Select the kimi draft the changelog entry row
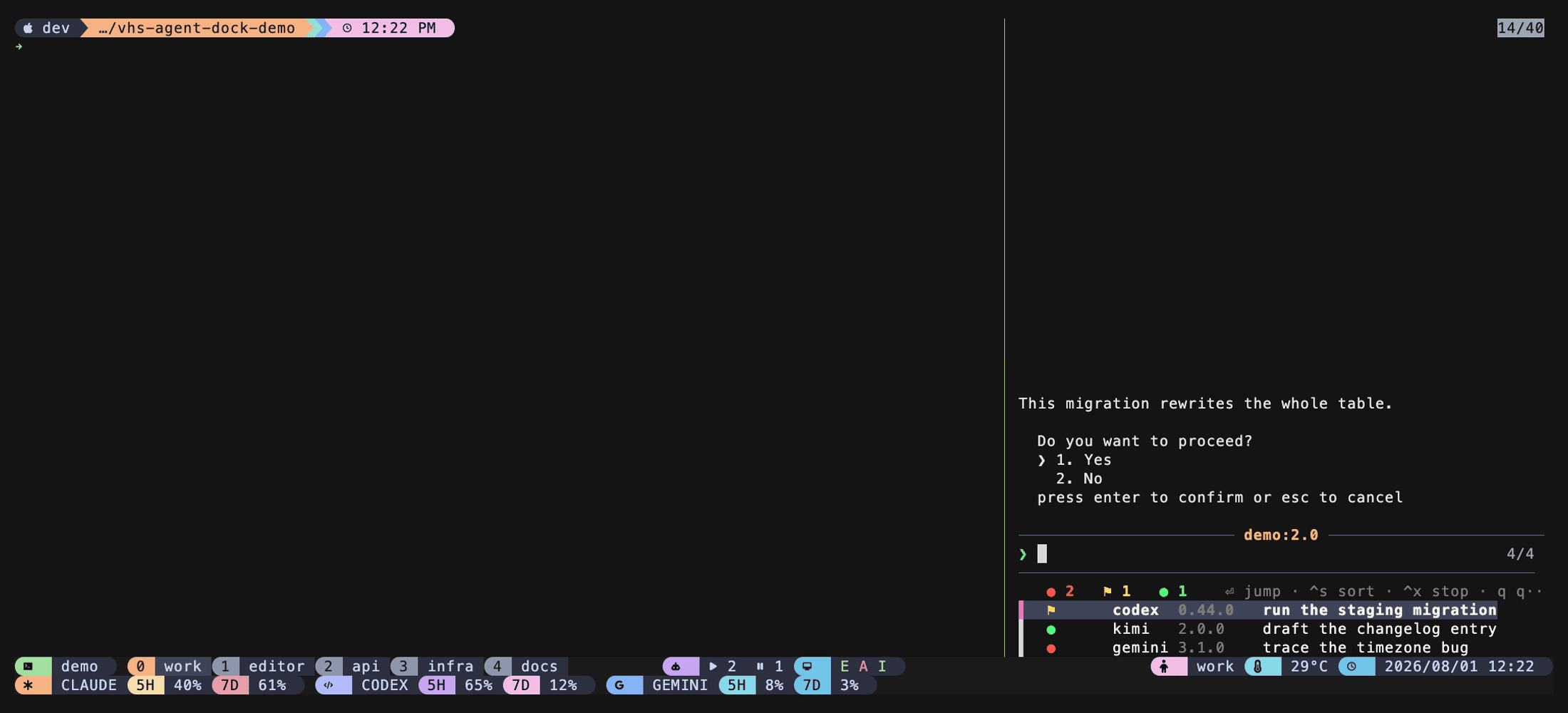Screen dimensions: 1568x713 point(1258,629)
